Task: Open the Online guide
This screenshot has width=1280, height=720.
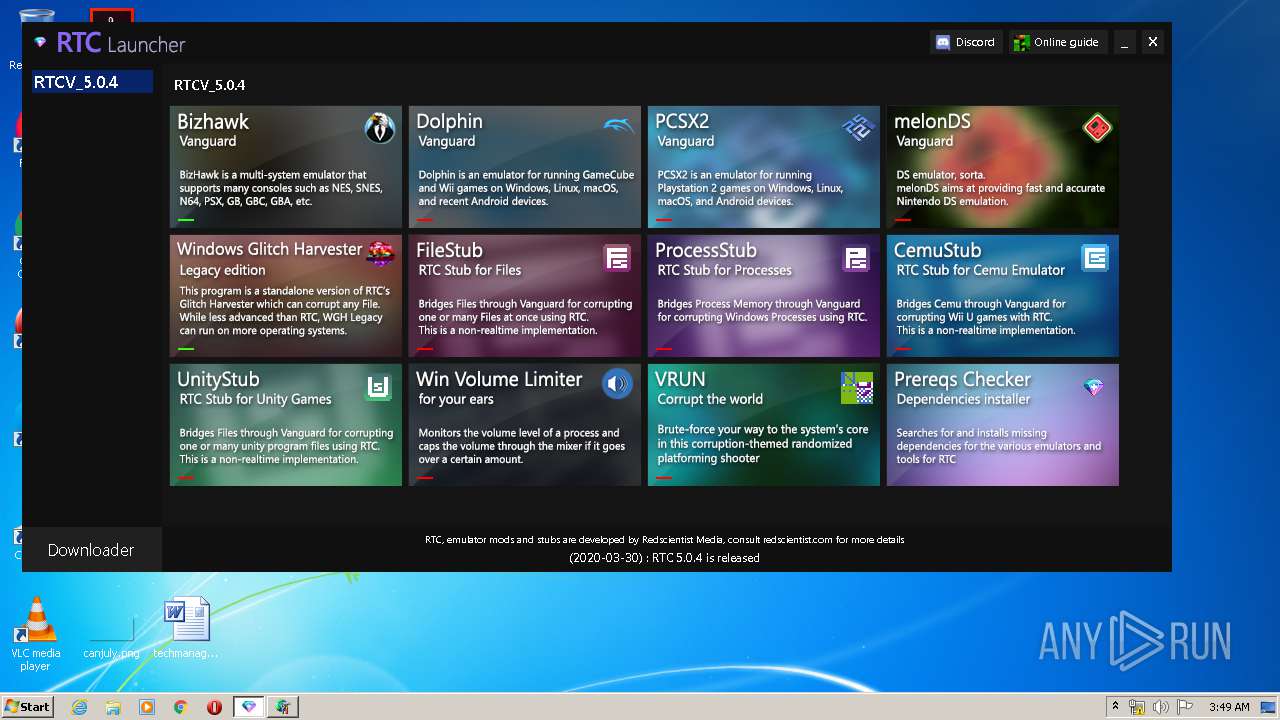Action: [x=1056, y=42]
